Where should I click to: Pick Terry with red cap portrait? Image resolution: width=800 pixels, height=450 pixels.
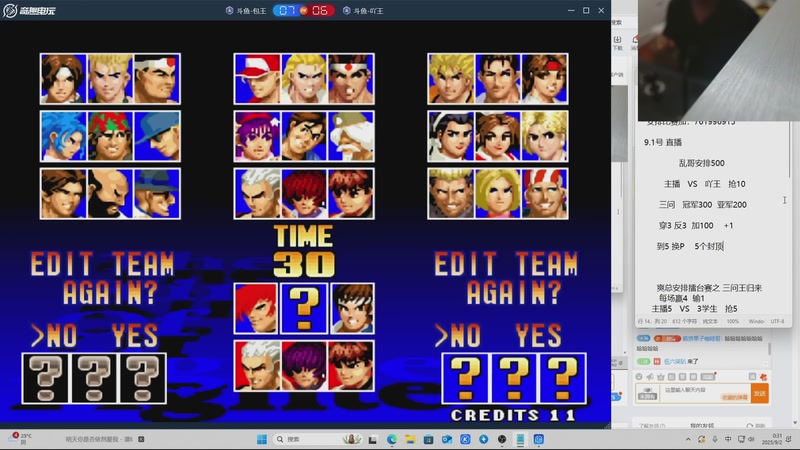(257, 79)
